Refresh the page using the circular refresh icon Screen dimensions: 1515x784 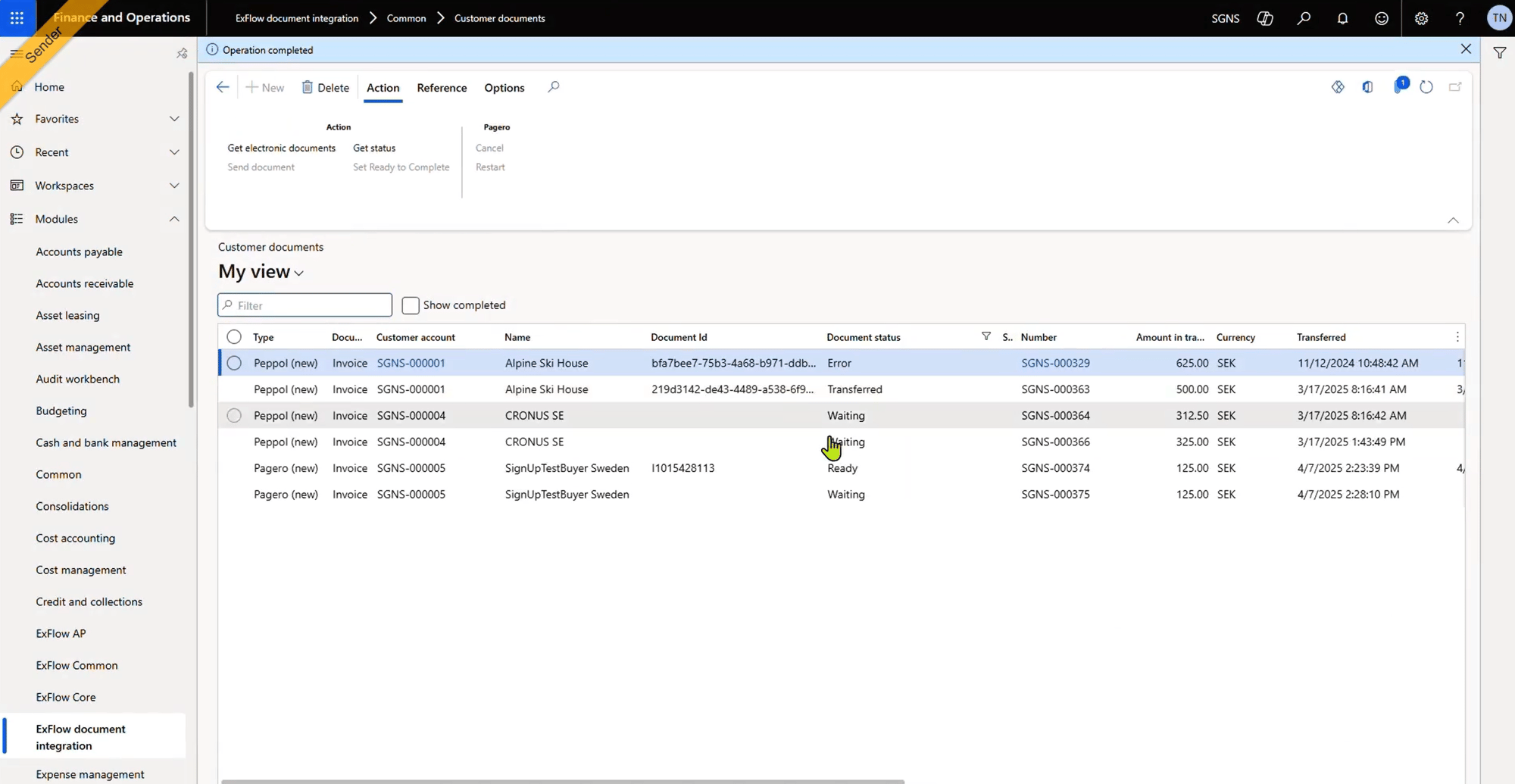coord(1426,87)
